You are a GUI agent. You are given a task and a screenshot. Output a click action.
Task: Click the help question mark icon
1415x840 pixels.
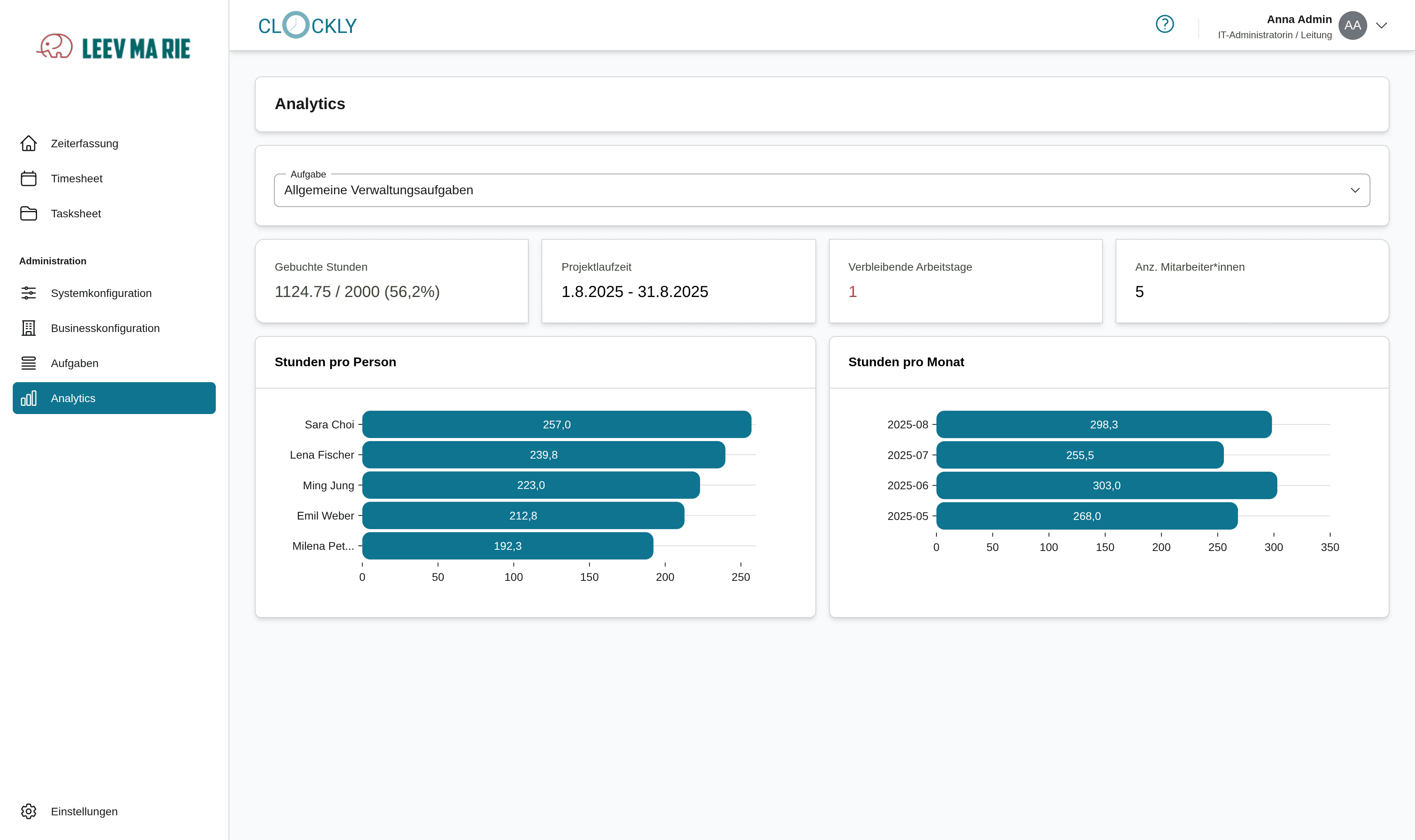click(1164, 24)
